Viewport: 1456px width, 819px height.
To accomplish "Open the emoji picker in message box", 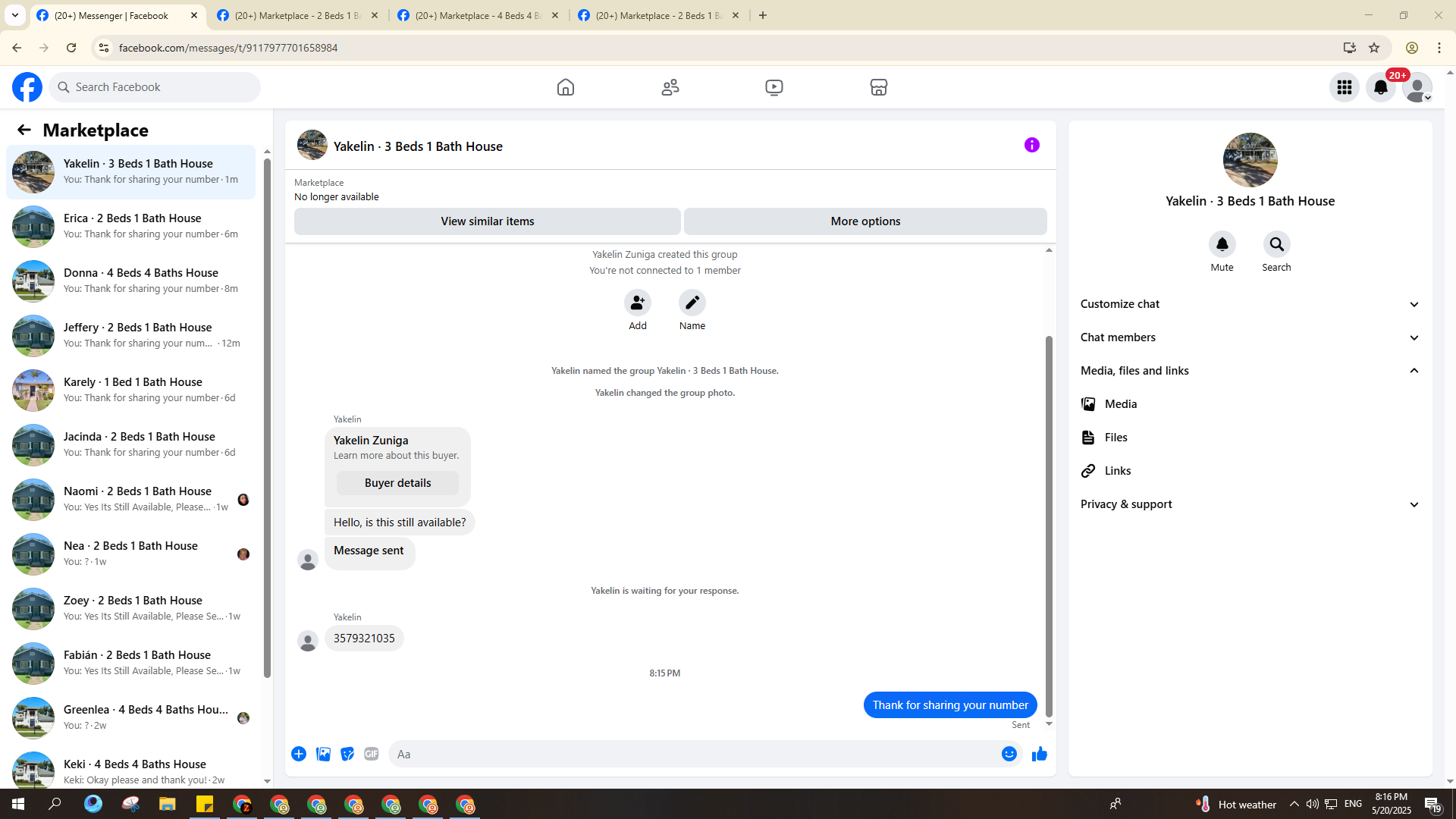I will pos(1009,754).
